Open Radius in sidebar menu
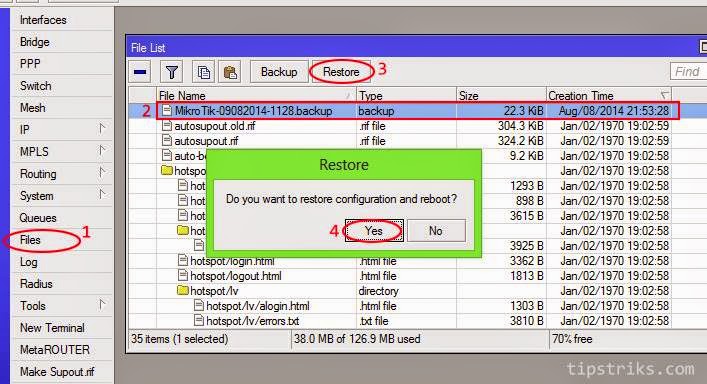This screenshot has width=707, height=384. (36, 283)
